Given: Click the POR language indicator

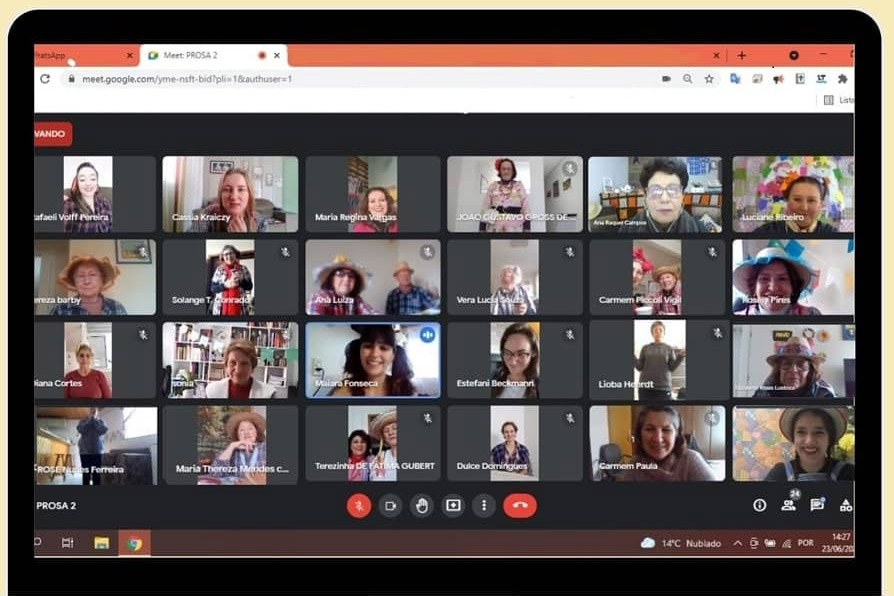Looking at the screenshot, I should (x=806, y=543).
